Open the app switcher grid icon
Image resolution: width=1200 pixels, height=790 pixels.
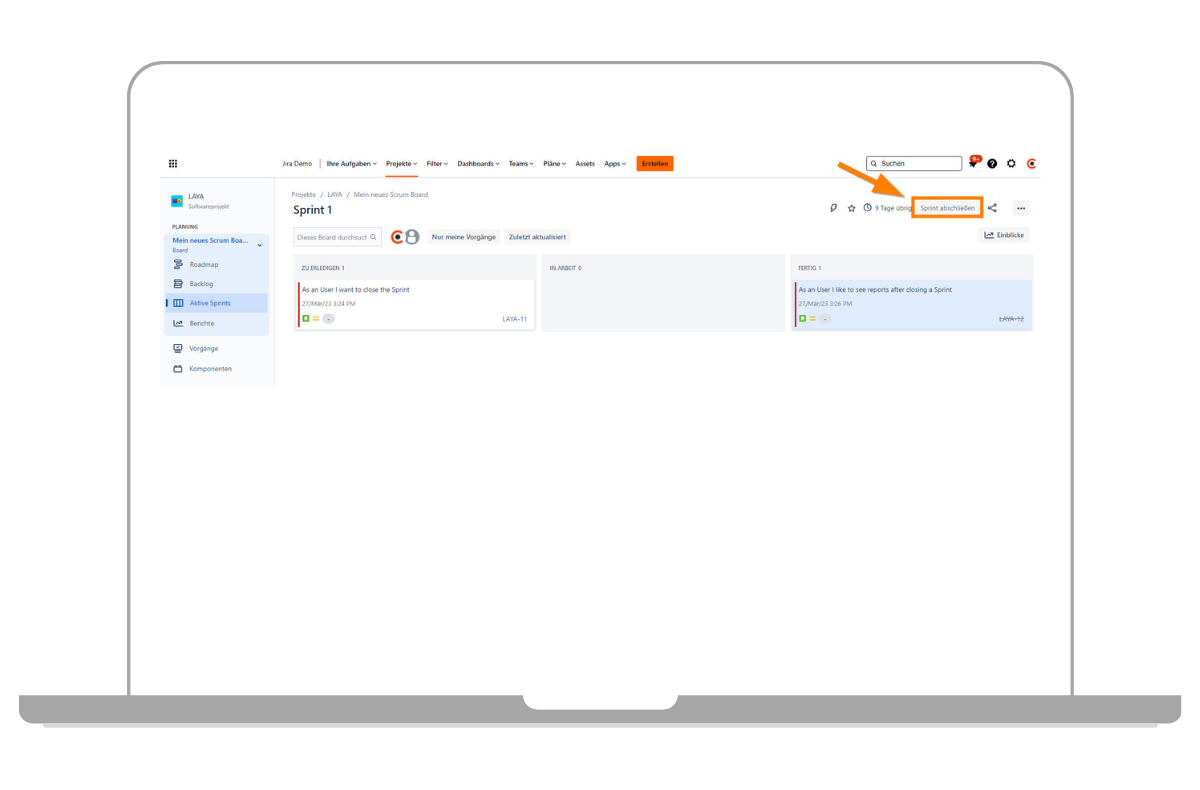[x=173, y=164]
